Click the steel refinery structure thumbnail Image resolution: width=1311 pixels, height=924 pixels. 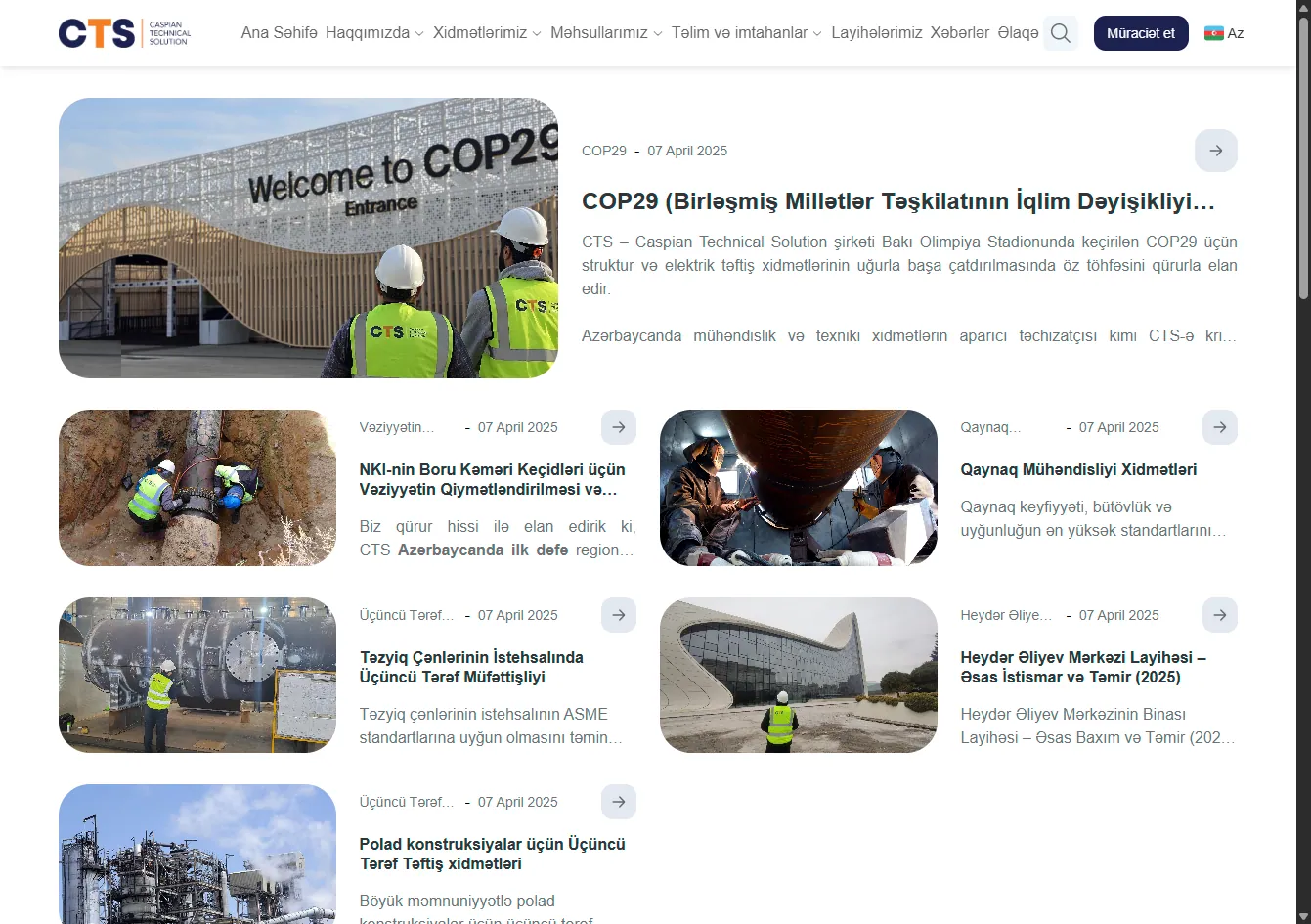197,854
